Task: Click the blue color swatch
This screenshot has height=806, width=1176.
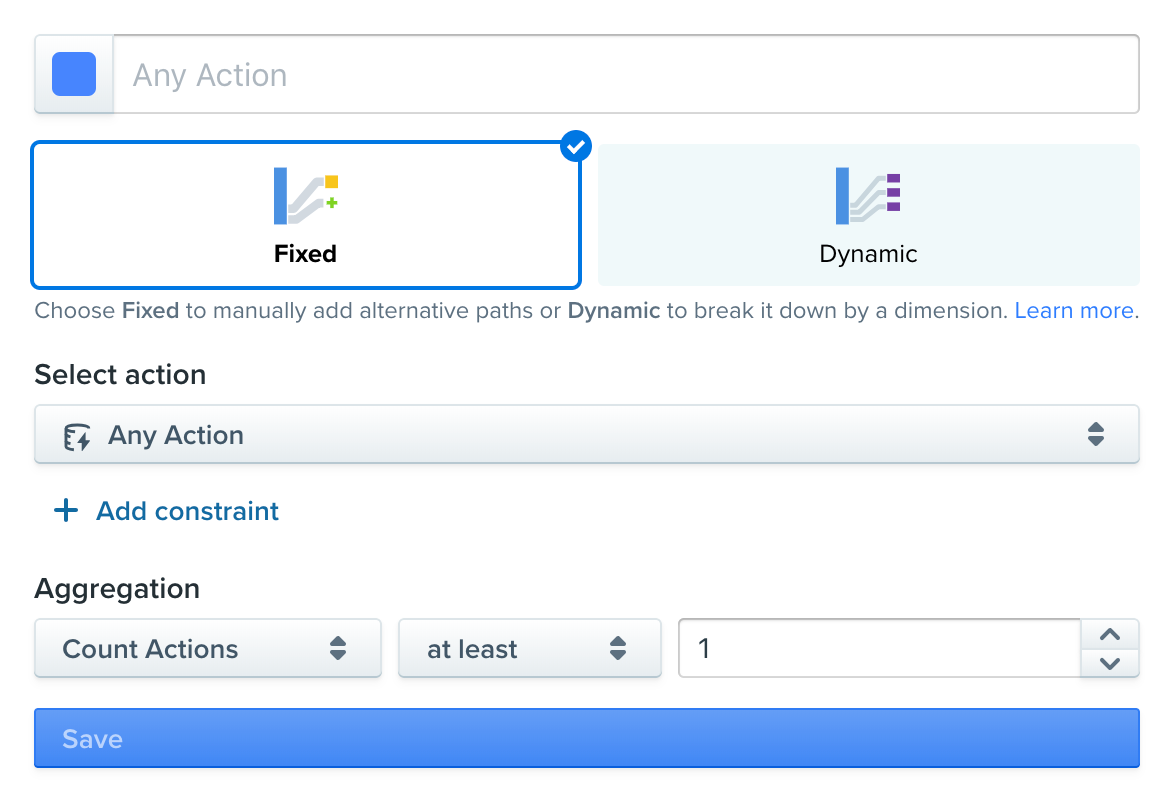Action: click(74, 74)
